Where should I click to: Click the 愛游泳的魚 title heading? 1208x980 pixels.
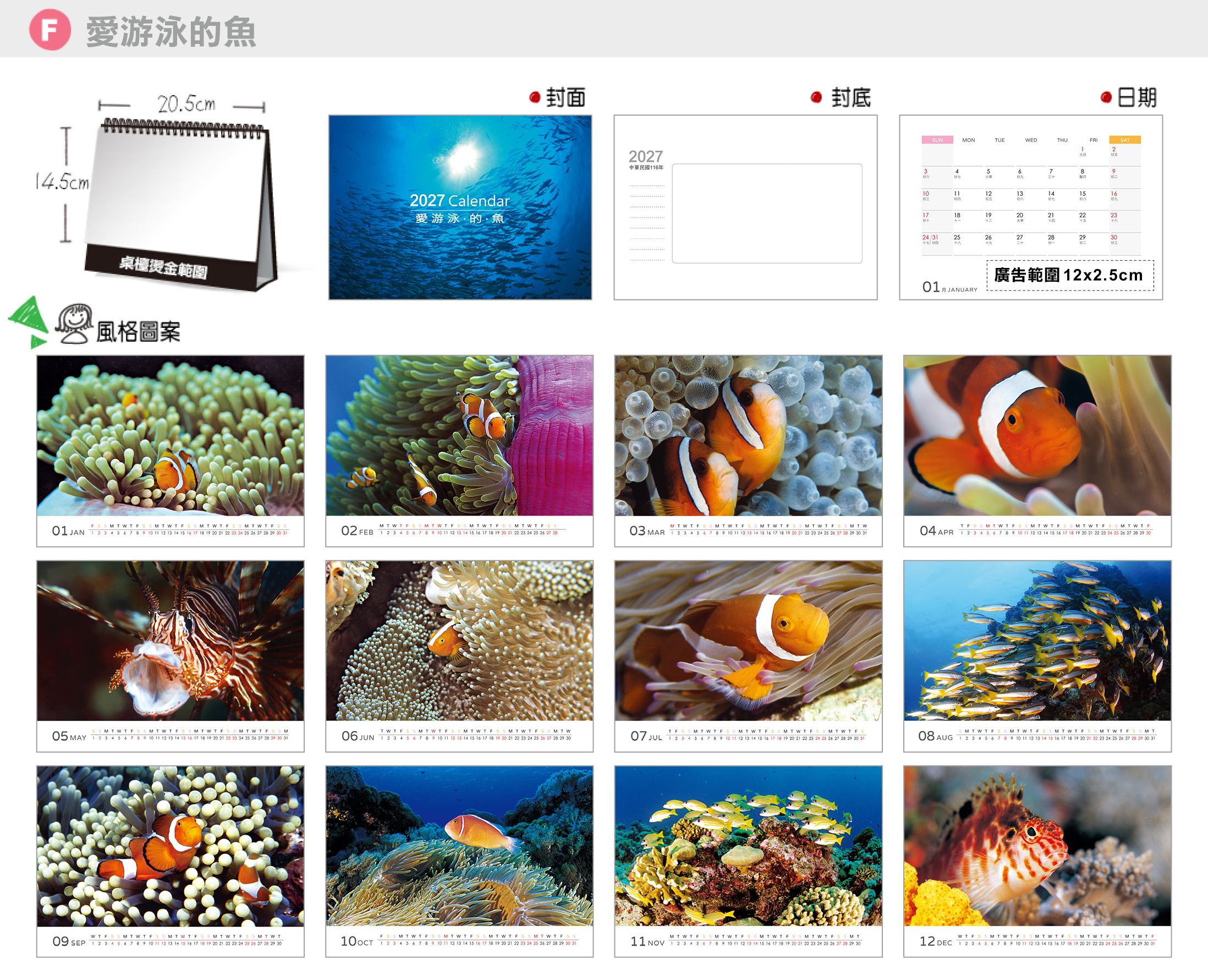[171, 31]
